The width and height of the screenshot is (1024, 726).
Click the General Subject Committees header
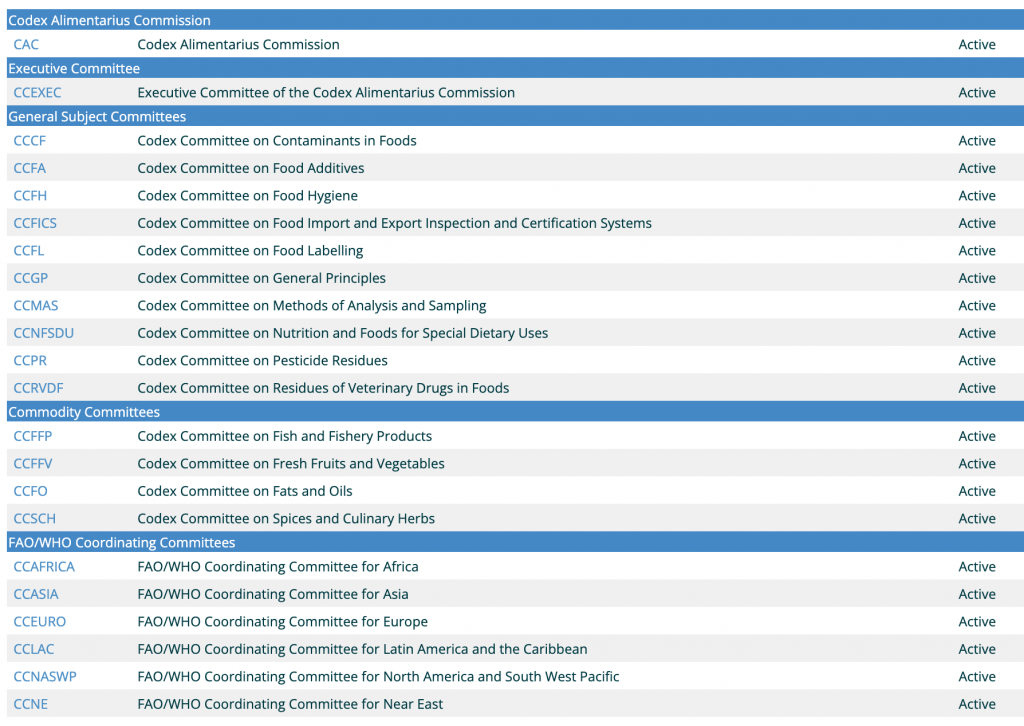[515, 116]
